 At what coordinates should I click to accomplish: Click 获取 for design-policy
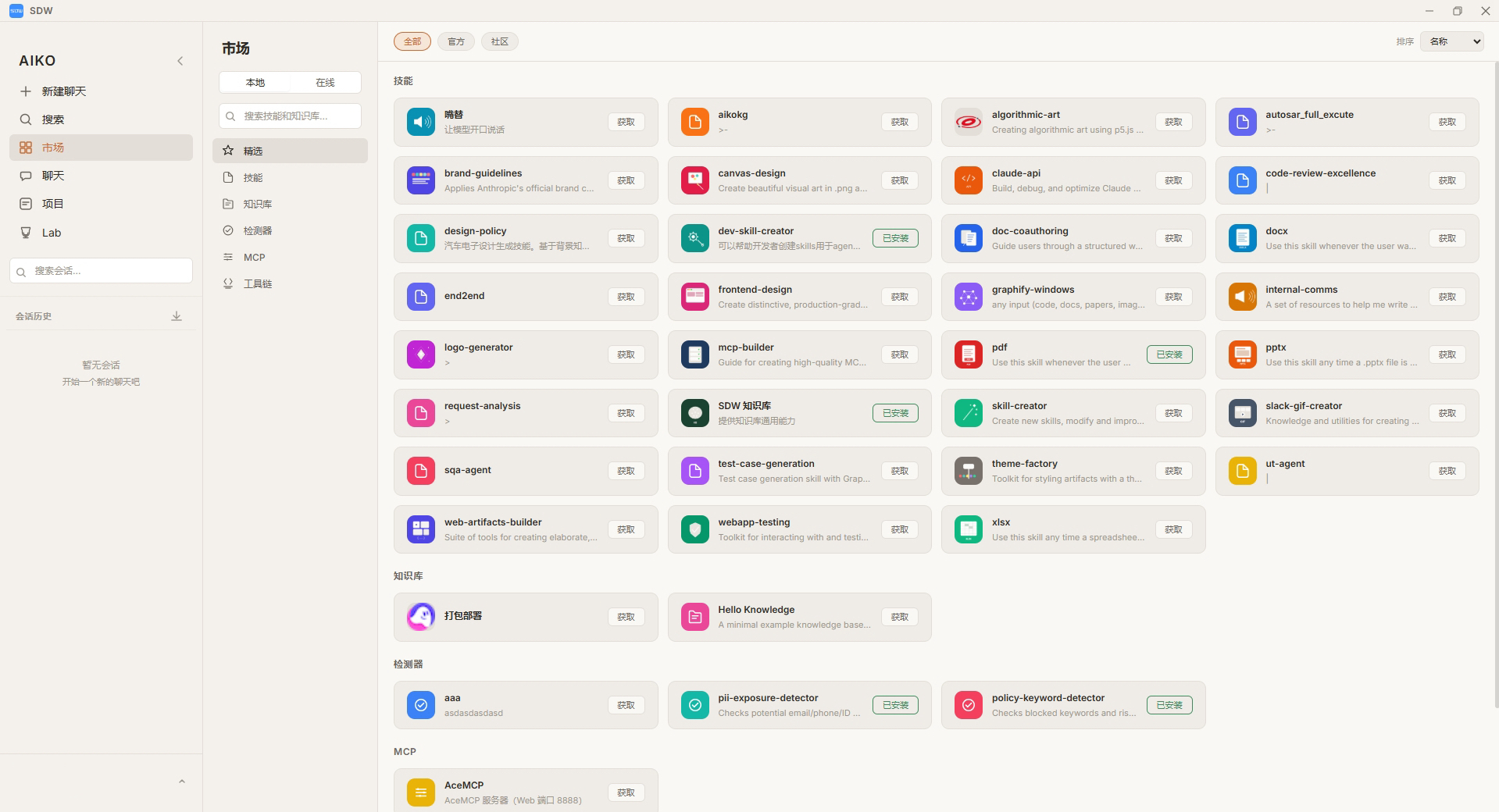coord(626,238)
